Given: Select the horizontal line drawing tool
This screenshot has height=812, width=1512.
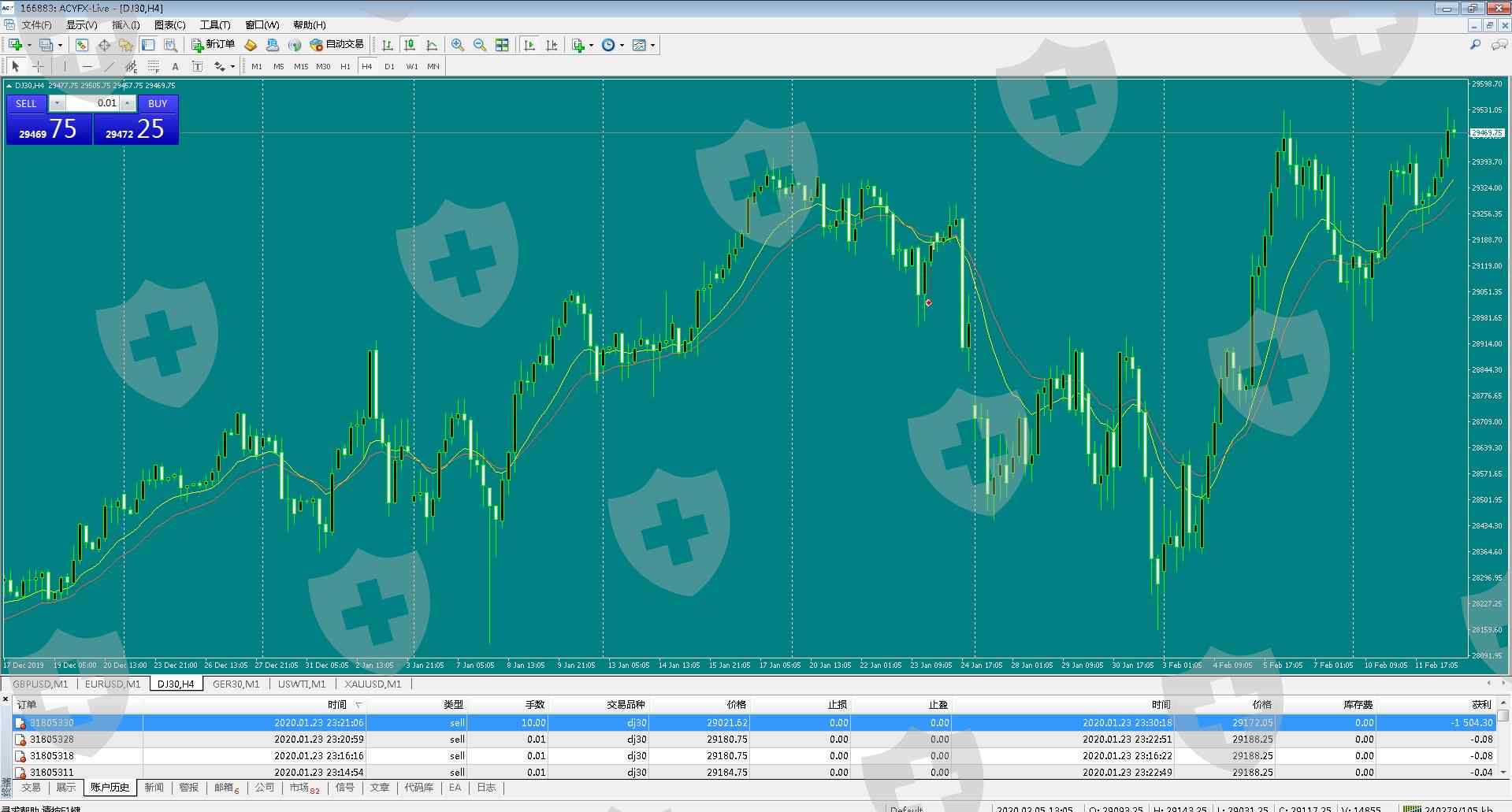Looking at the screenshot, I should click(x=87, y=66).
